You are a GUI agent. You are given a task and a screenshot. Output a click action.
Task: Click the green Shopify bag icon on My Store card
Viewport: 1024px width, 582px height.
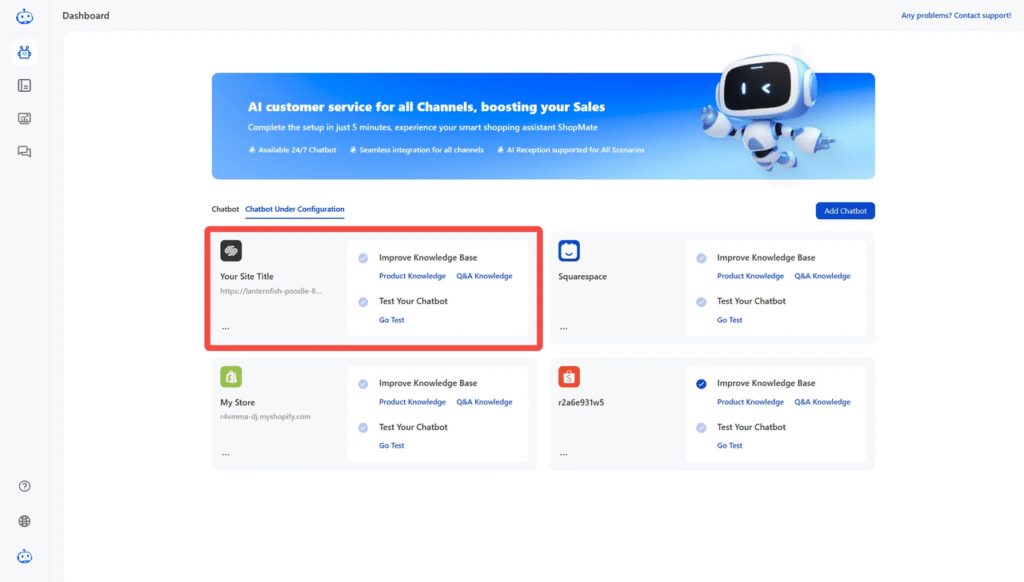[x=231, y=377]
